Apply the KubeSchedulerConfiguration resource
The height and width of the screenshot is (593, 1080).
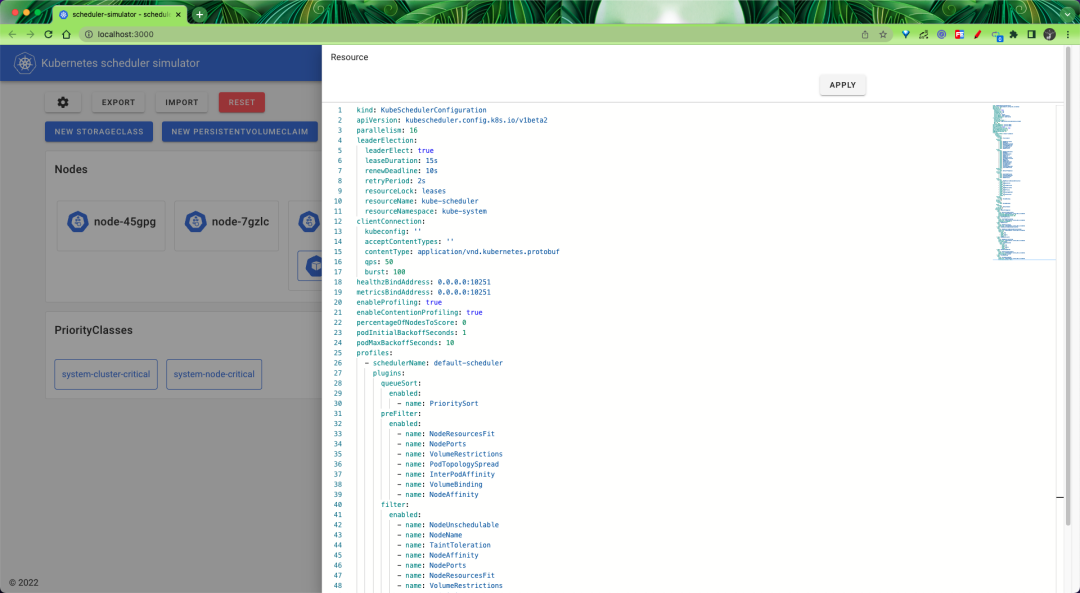point(842,85)
